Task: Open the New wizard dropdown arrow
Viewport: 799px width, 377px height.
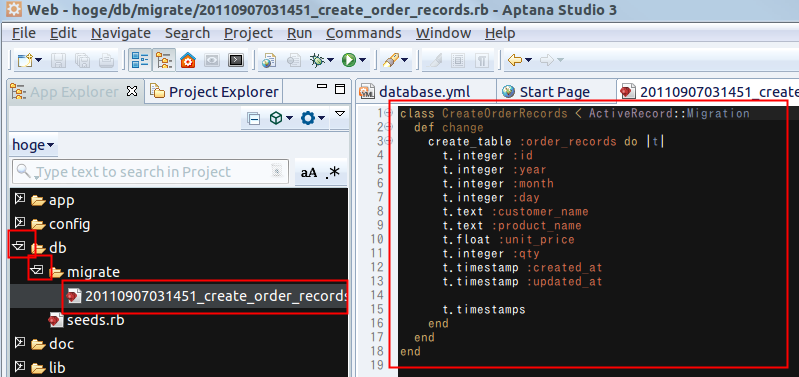Action: pos(39,61)
